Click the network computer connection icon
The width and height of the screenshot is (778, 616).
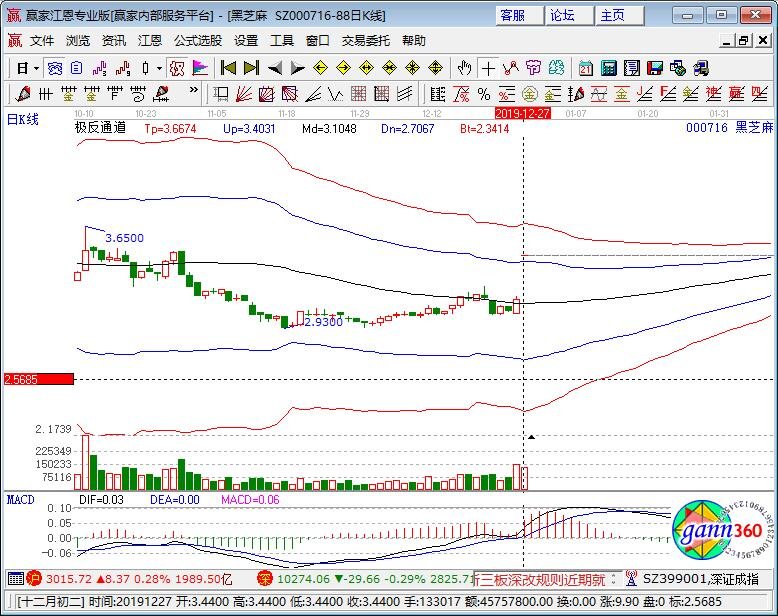point(701,68)
